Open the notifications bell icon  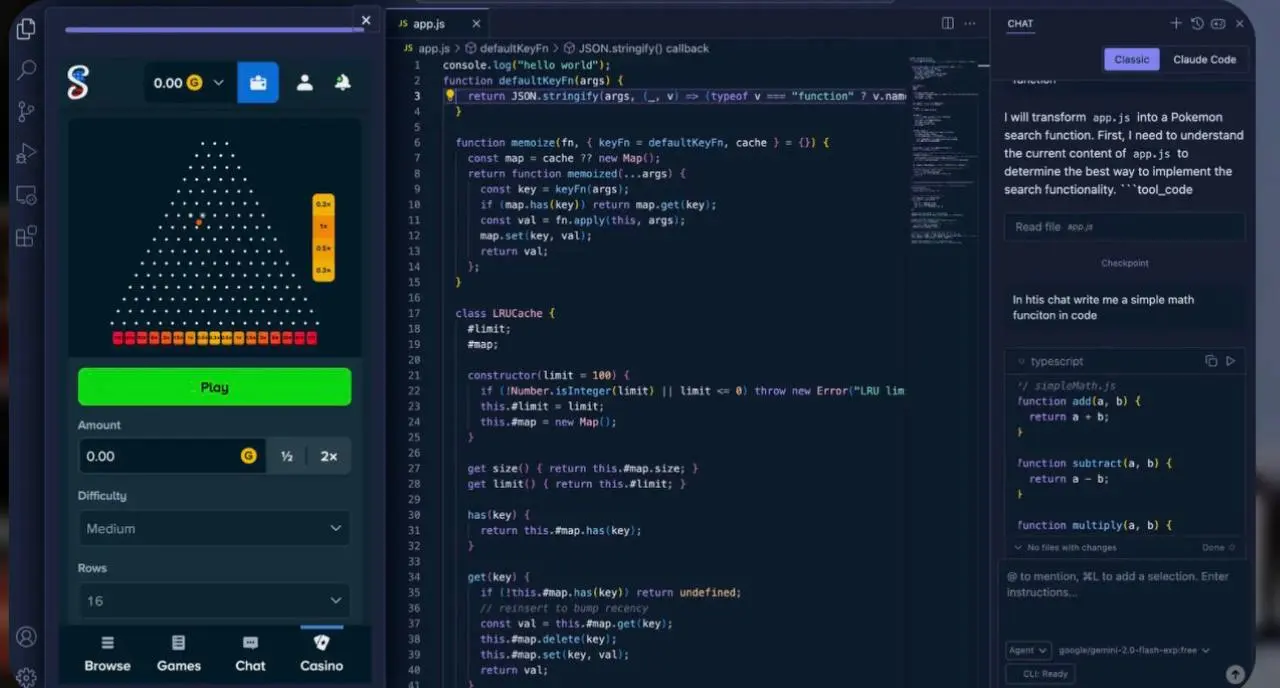coord(342,83)
